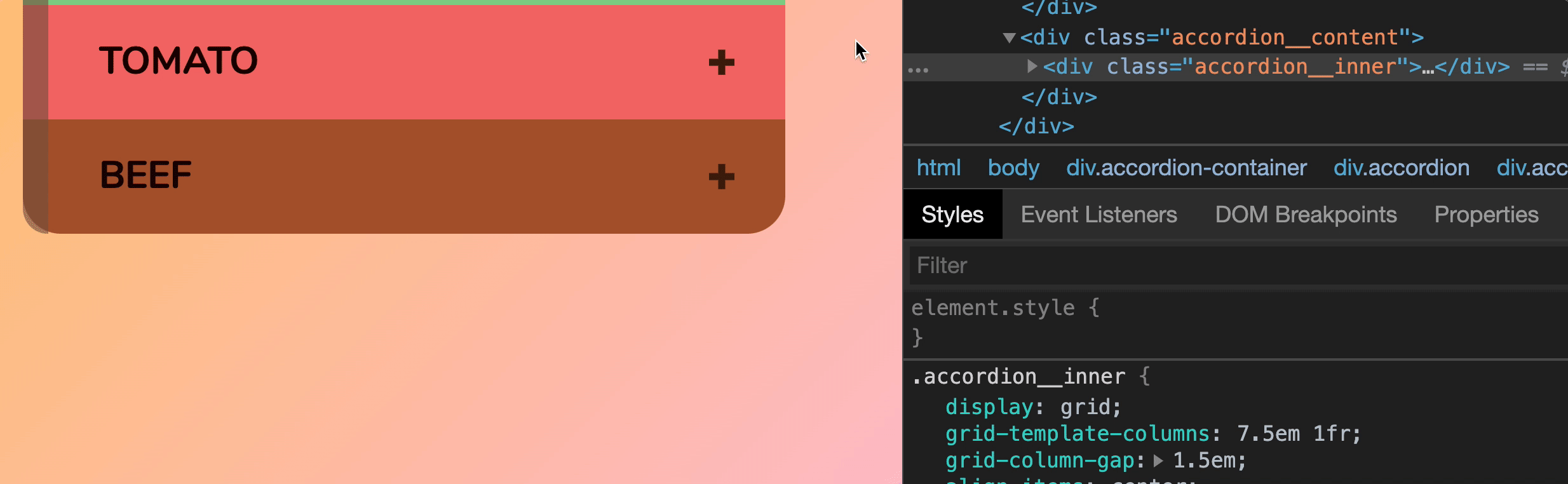The width and height of the screenshot is (1568, 484).
Task: Switch to the Styles tab
Action: pyautogui.click(x=952, y=215)
